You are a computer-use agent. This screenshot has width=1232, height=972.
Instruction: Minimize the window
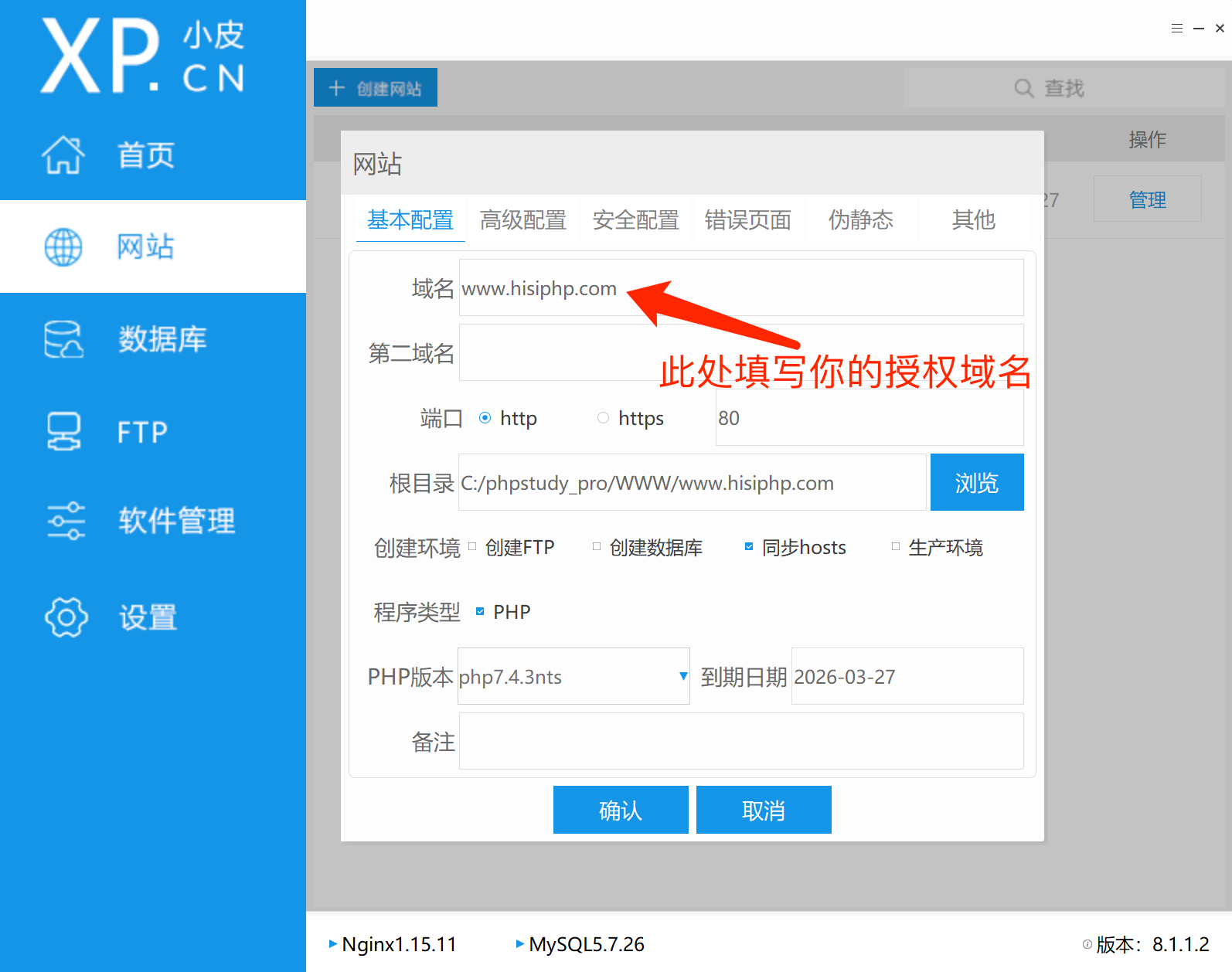point(1199,29)
